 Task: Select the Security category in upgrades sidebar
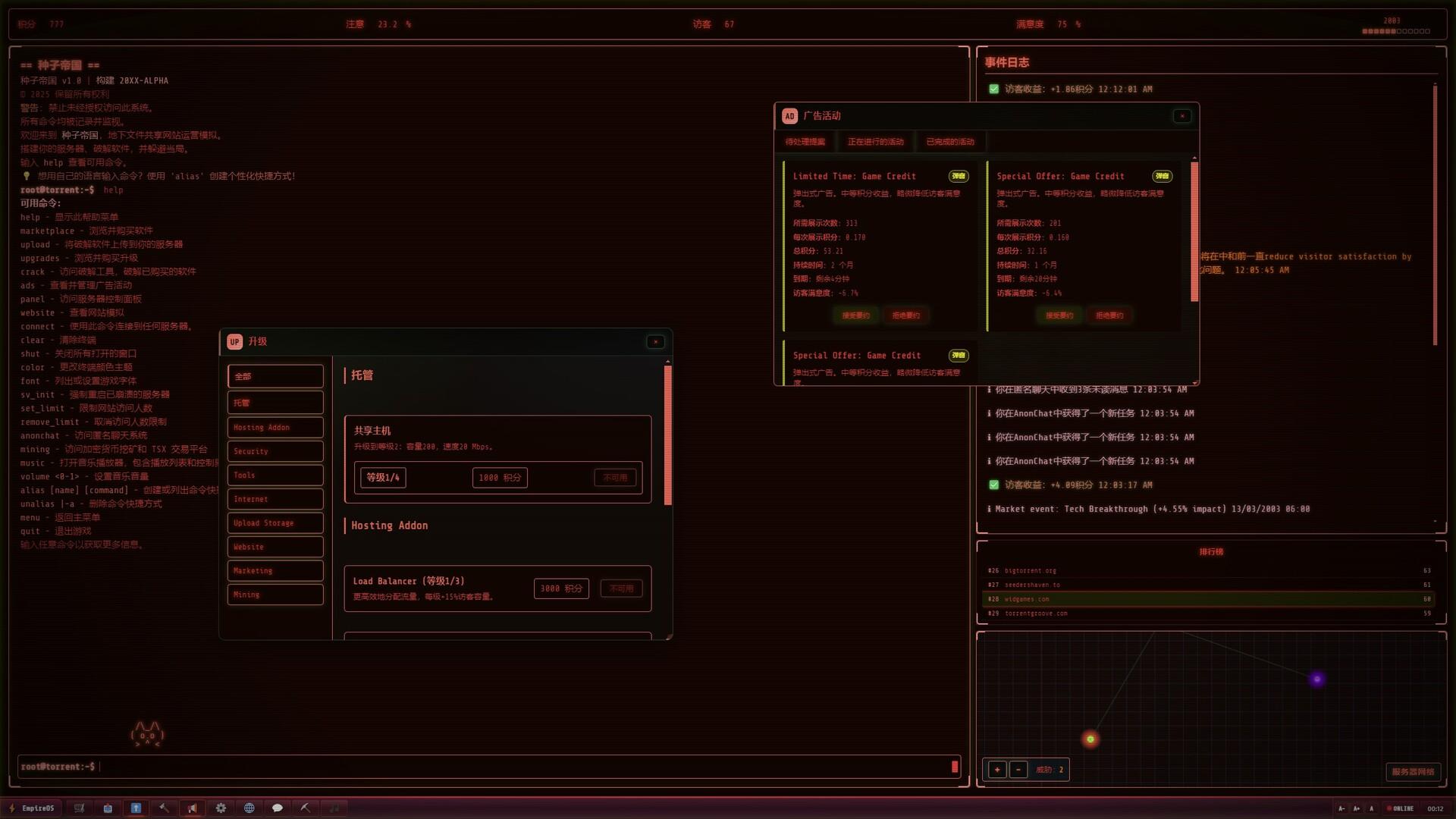[275, 450]
